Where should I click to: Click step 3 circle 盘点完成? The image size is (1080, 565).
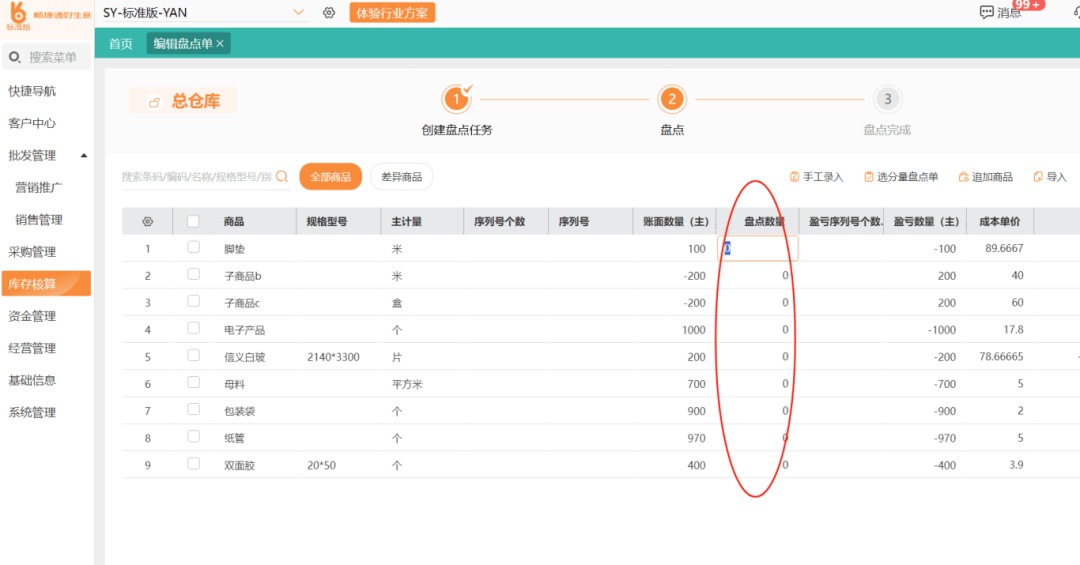pyautogui.click(x=887, y=99)
